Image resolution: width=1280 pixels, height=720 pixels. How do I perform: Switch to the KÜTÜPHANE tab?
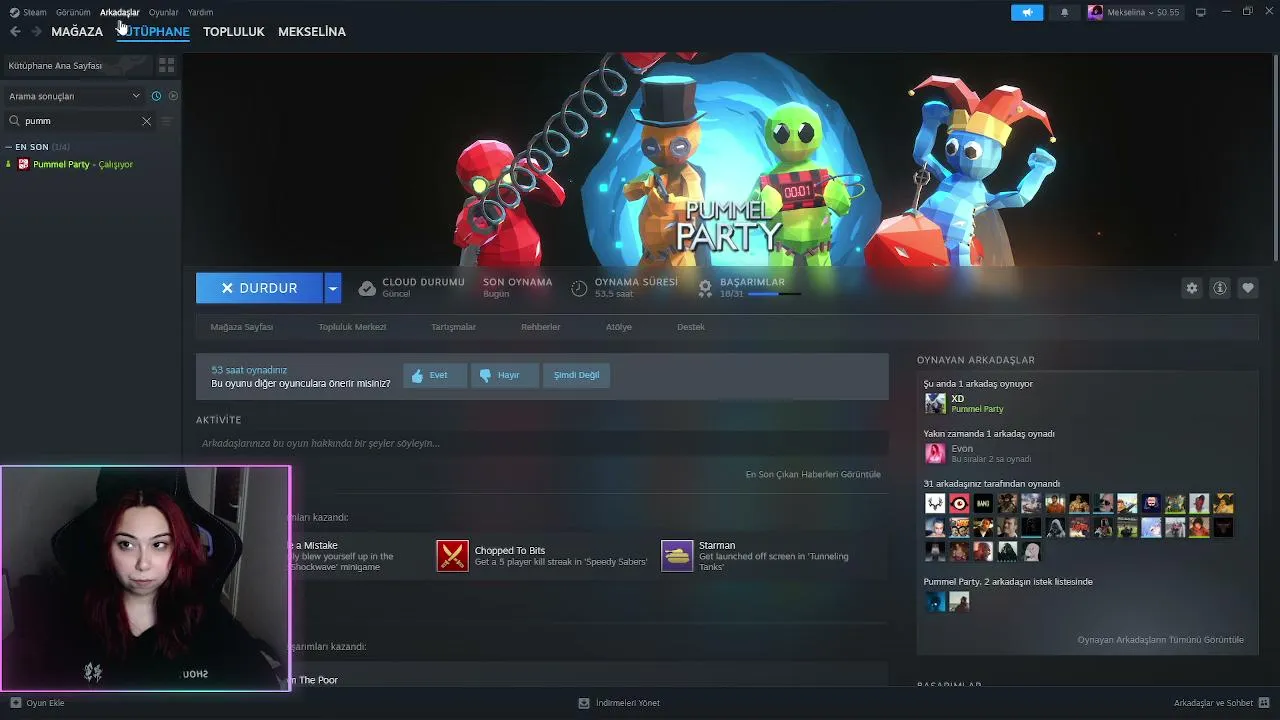point(153,32)
